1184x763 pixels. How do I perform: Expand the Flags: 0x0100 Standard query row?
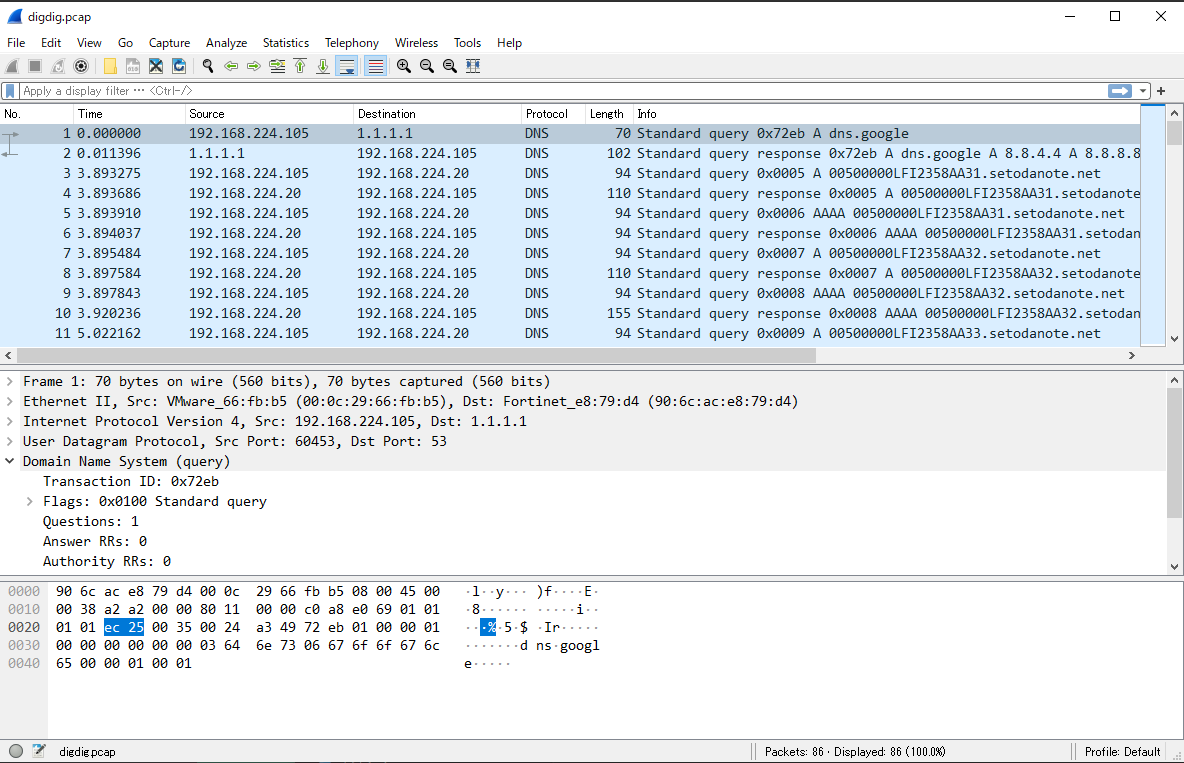[x=28, y=501]
